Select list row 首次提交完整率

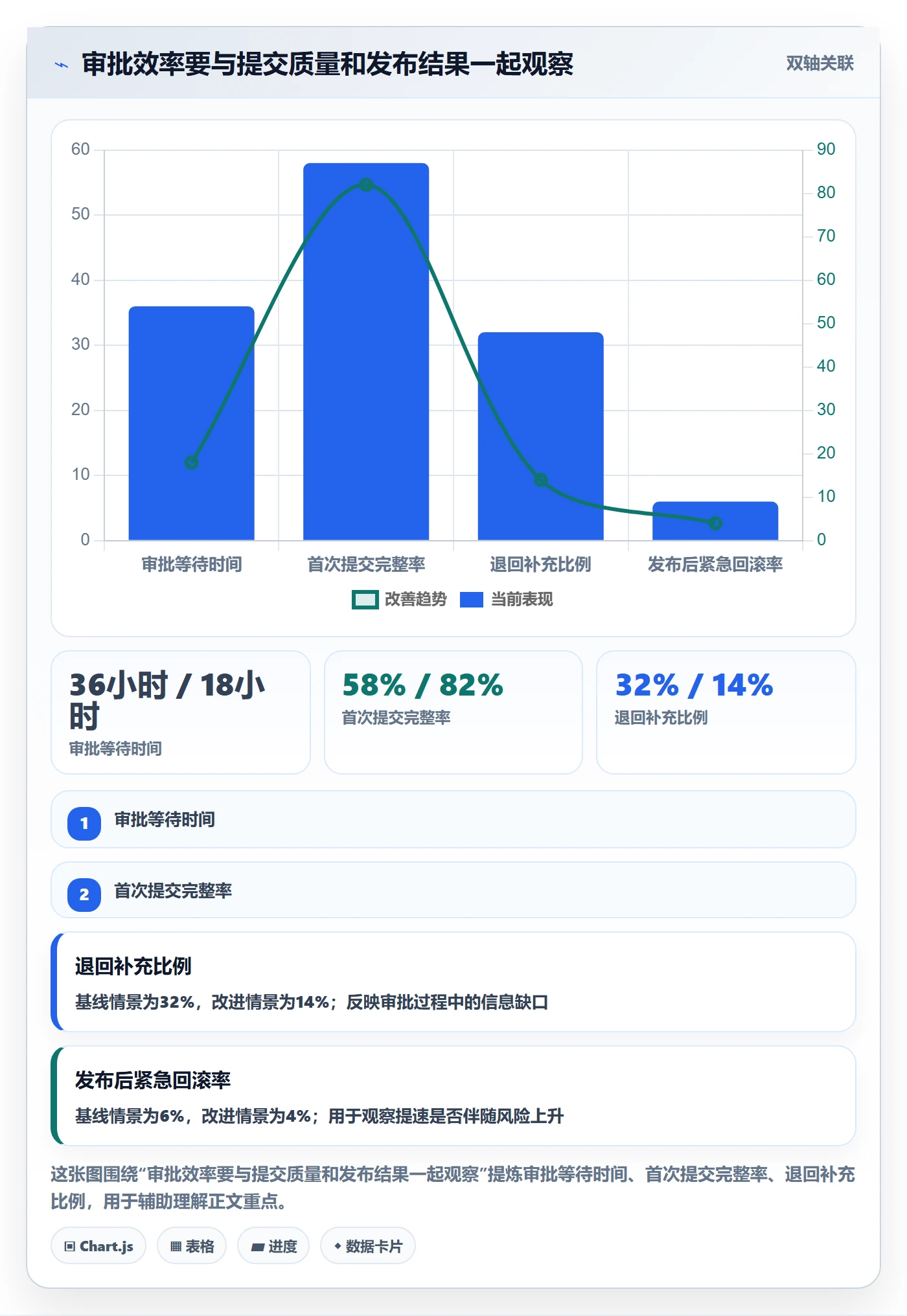coord(454,890)
